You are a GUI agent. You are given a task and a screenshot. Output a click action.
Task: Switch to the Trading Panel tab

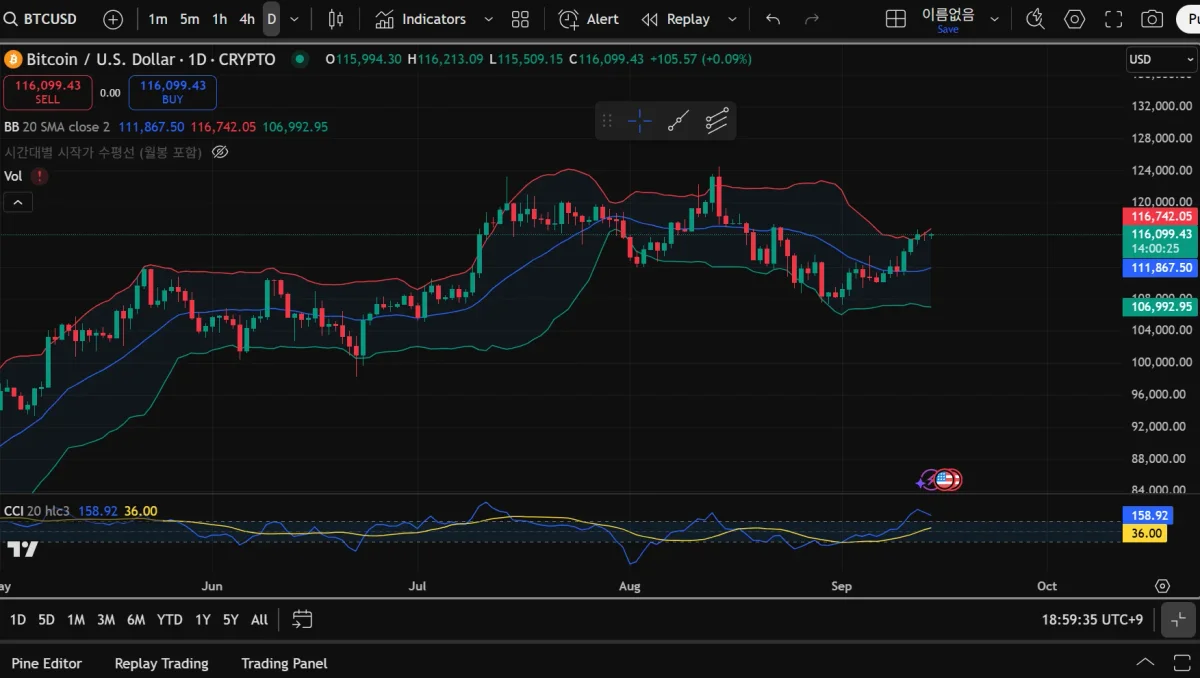click(x=284, y=663)
